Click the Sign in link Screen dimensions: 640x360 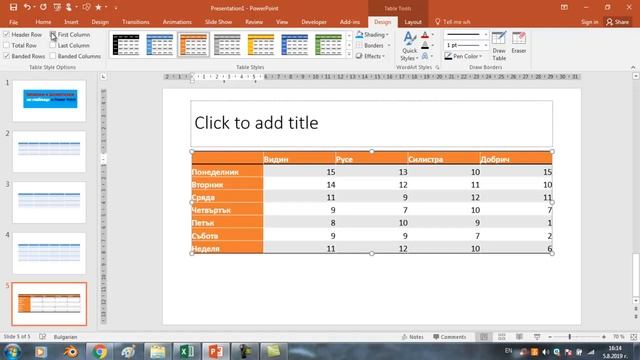589,22
